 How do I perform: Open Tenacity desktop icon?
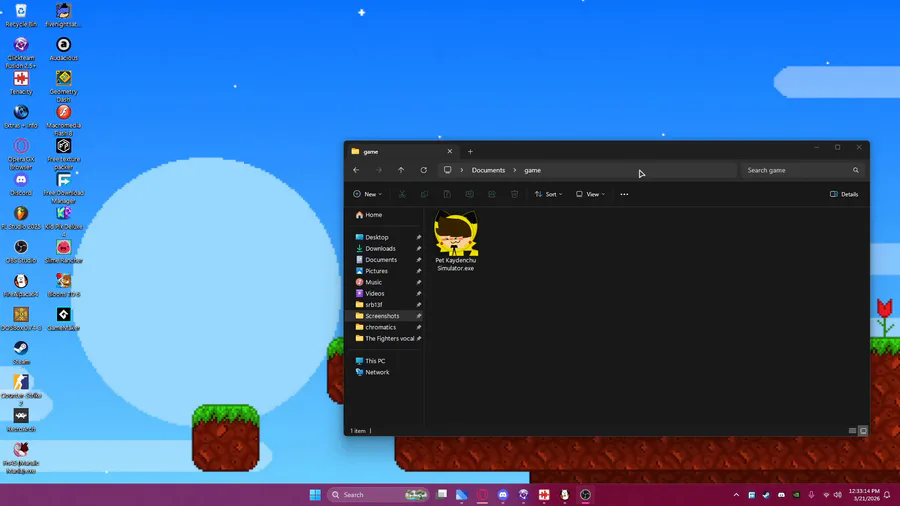(21, 83)
